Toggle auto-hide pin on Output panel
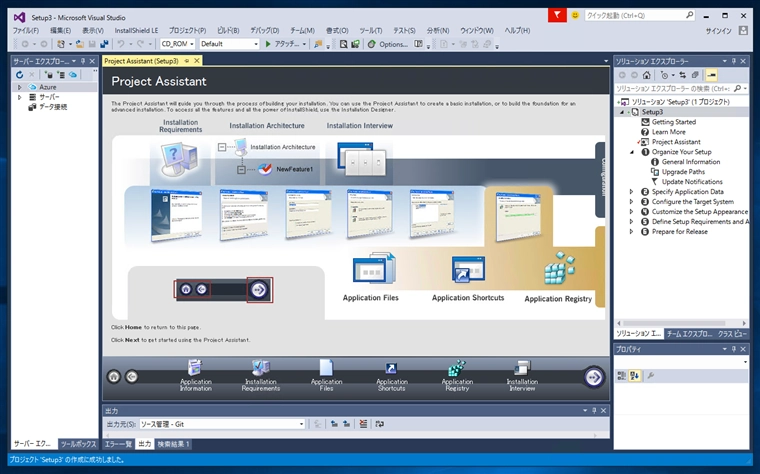 tap(594, 411)
